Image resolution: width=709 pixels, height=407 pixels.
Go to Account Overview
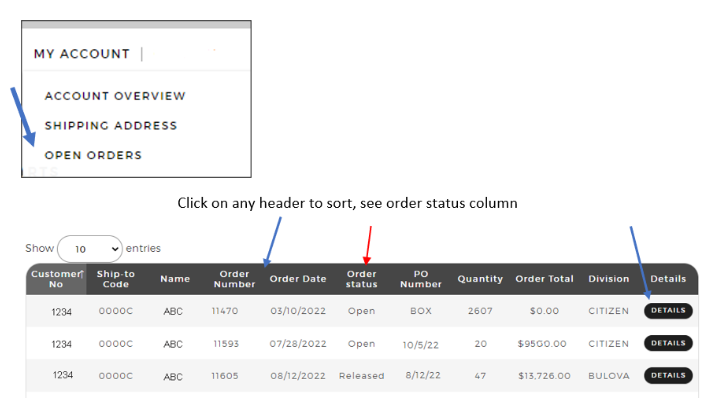[x=115, y=96]
